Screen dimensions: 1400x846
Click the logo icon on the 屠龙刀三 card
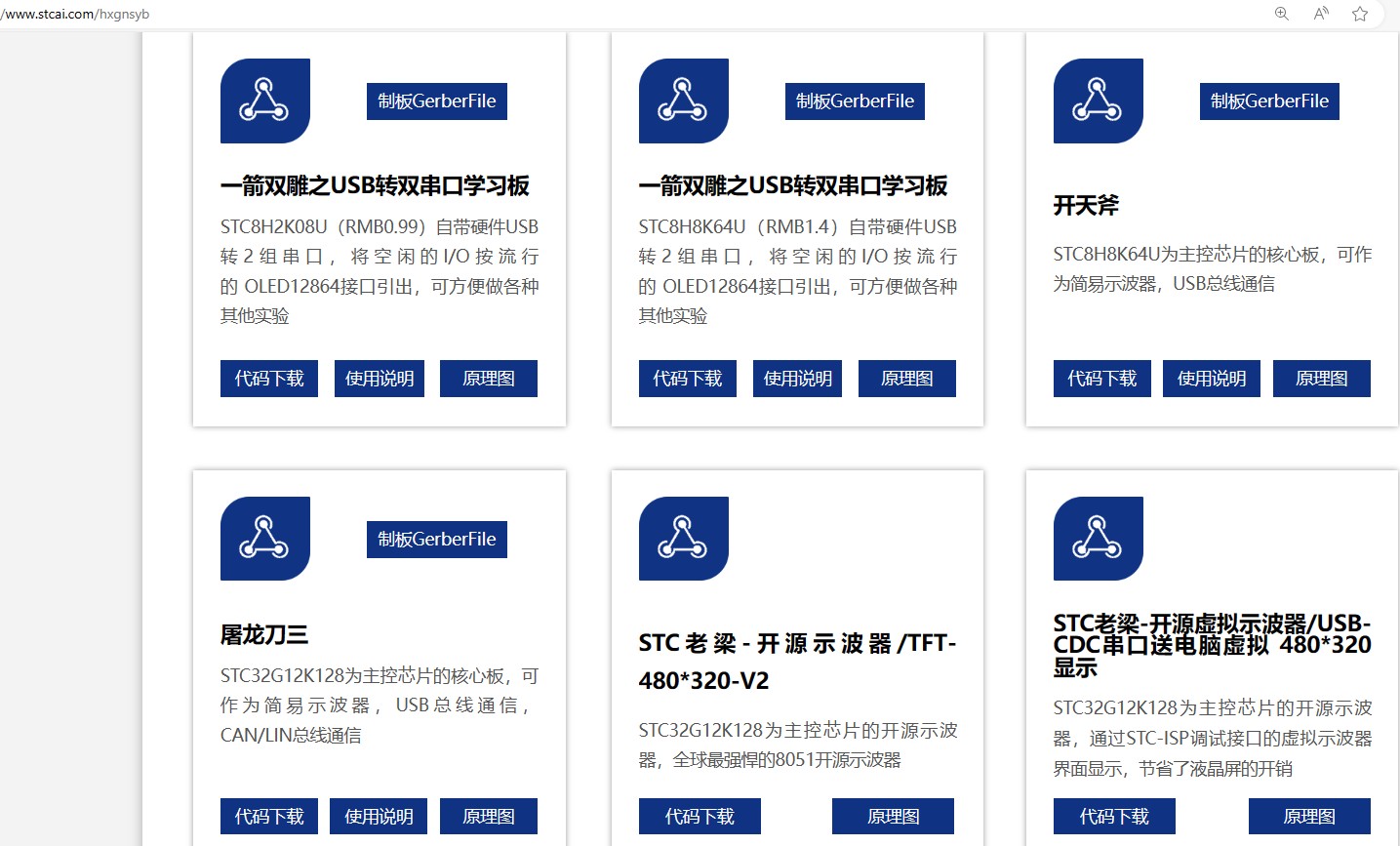(x=265, y=539)
